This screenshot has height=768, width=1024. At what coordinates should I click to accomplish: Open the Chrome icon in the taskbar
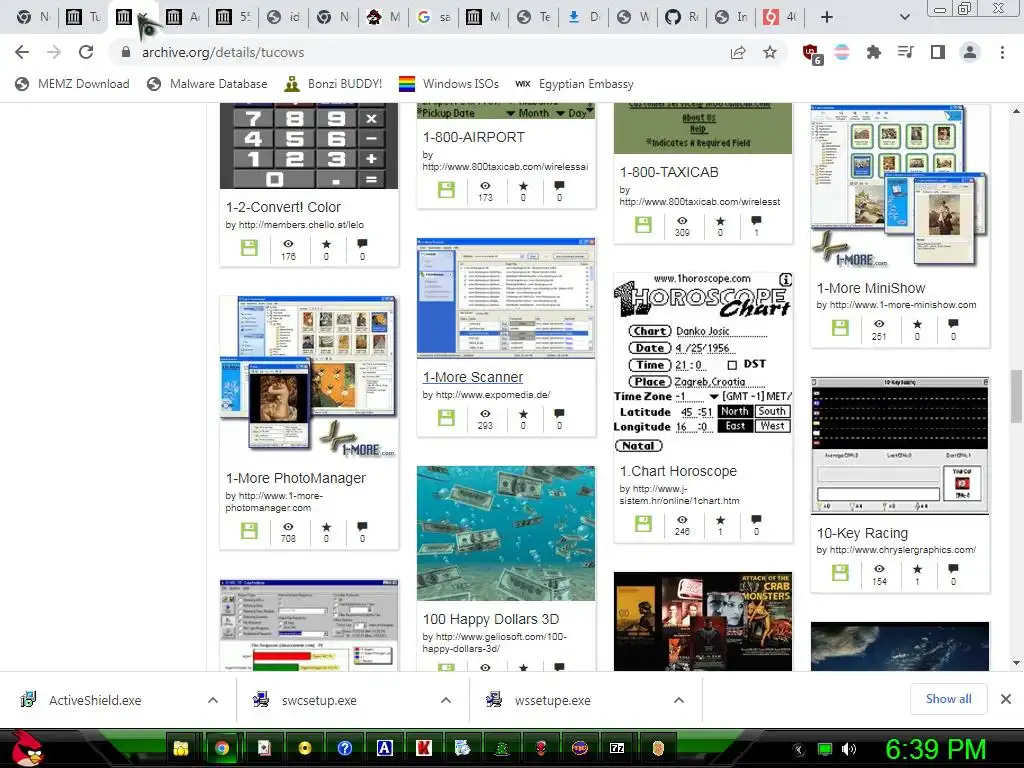click(222, 748)
